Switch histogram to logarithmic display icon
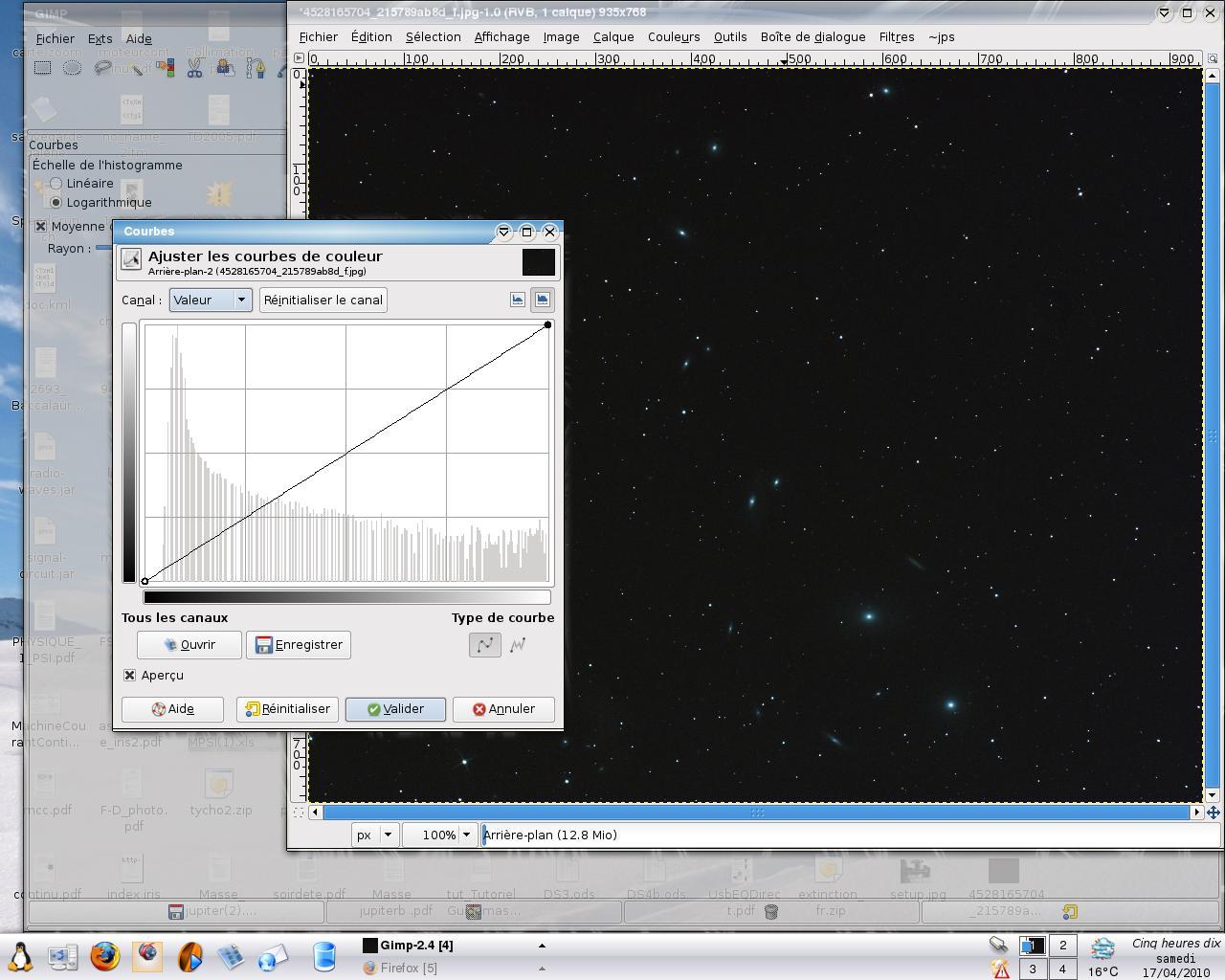This screenshot has height=980, width=1225. tap(542, 300)
